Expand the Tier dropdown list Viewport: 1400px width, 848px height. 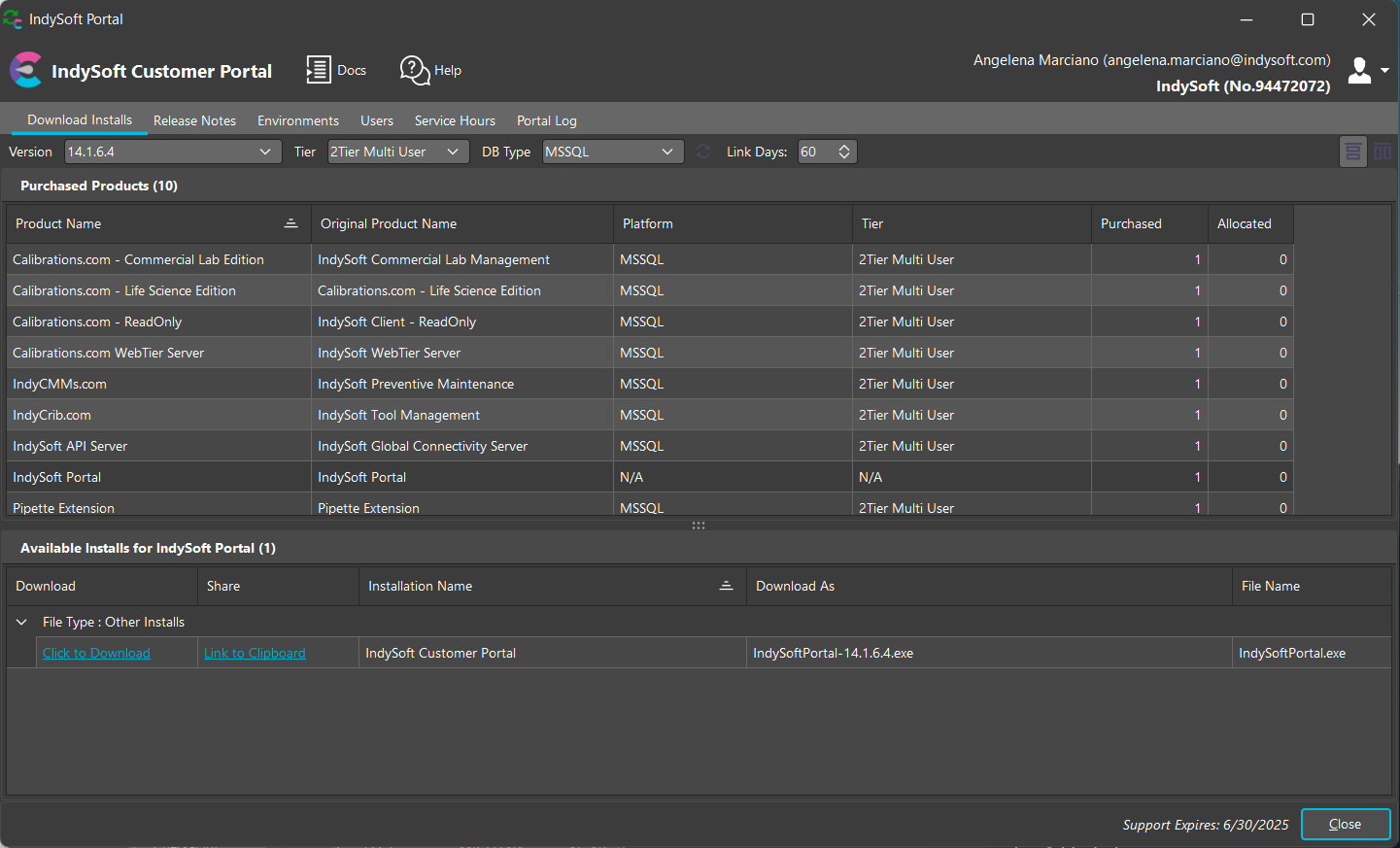coord(453,152)
